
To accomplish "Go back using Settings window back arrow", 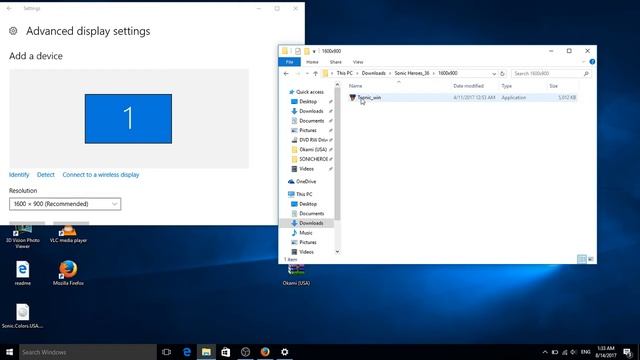I will (x=9, y=8).
